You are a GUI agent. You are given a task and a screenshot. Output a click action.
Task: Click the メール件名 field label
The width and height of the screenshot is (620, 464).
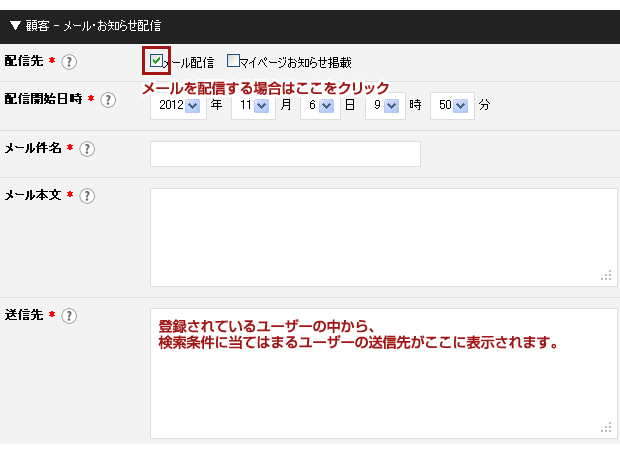pyautogui.click(x=33, y=148)
